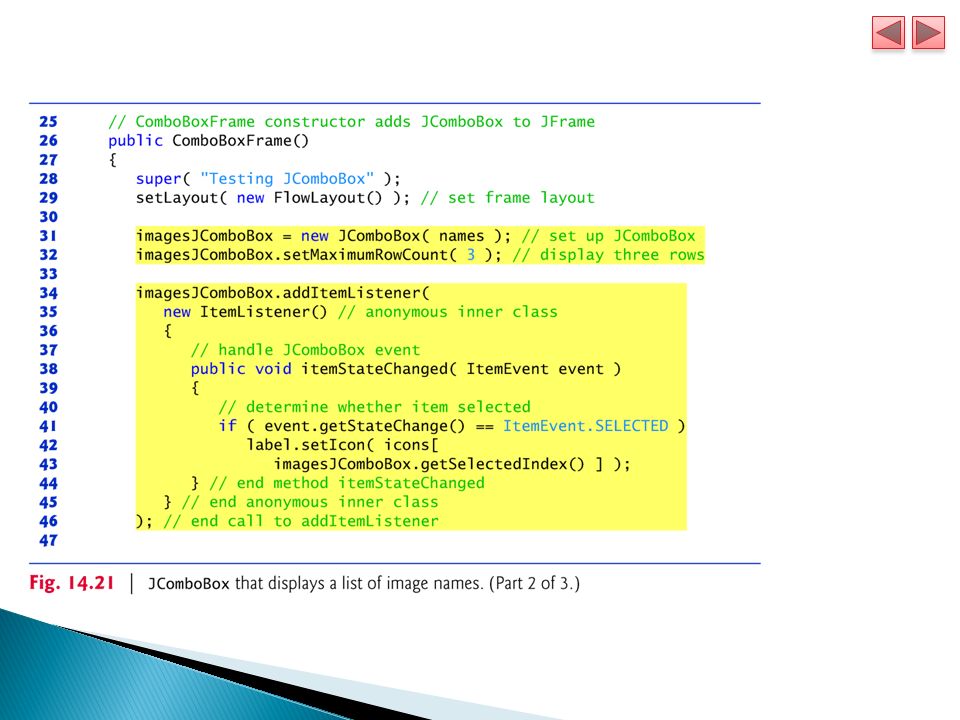This screenshot has width=960, height=720.
Task: Click 'public ComboBoxFrame()' declaration
Action: tap(209, 141)
